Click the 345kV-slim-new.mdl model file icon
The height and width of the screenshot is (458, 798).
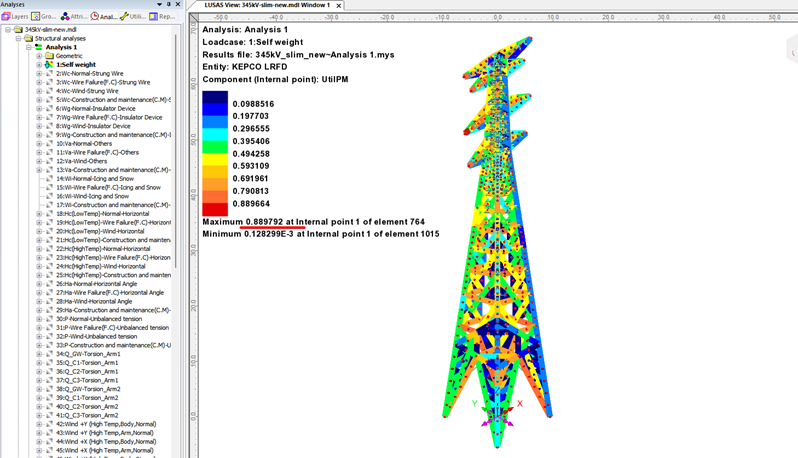(16, 29)
